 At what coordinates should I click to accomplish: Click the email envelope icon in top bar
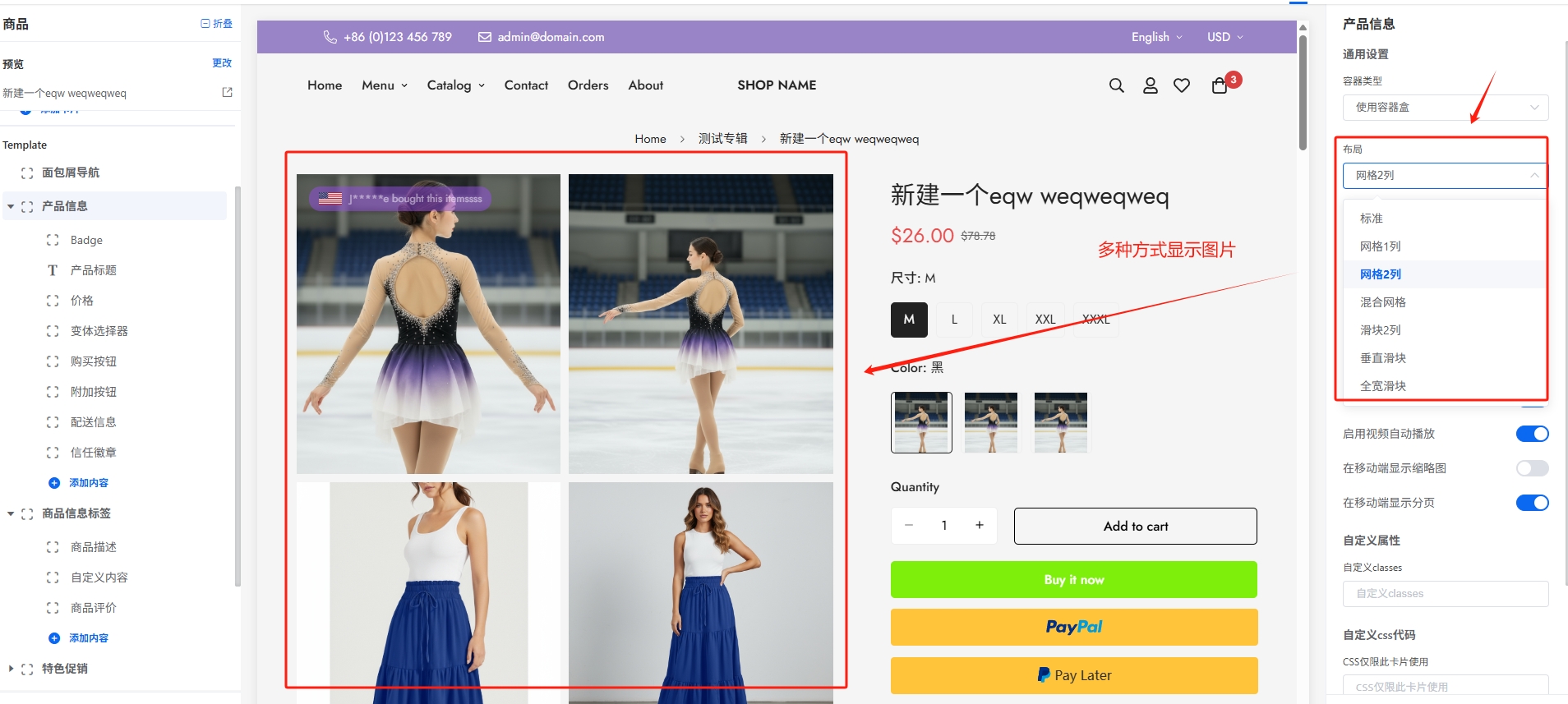click(x=485, y=37)
